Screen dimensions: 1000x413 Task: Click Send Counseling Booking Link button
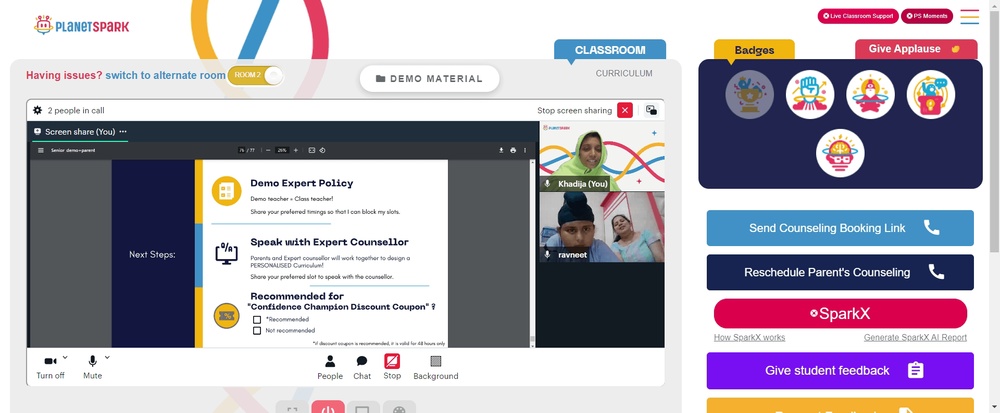click(x=840, y=228)
